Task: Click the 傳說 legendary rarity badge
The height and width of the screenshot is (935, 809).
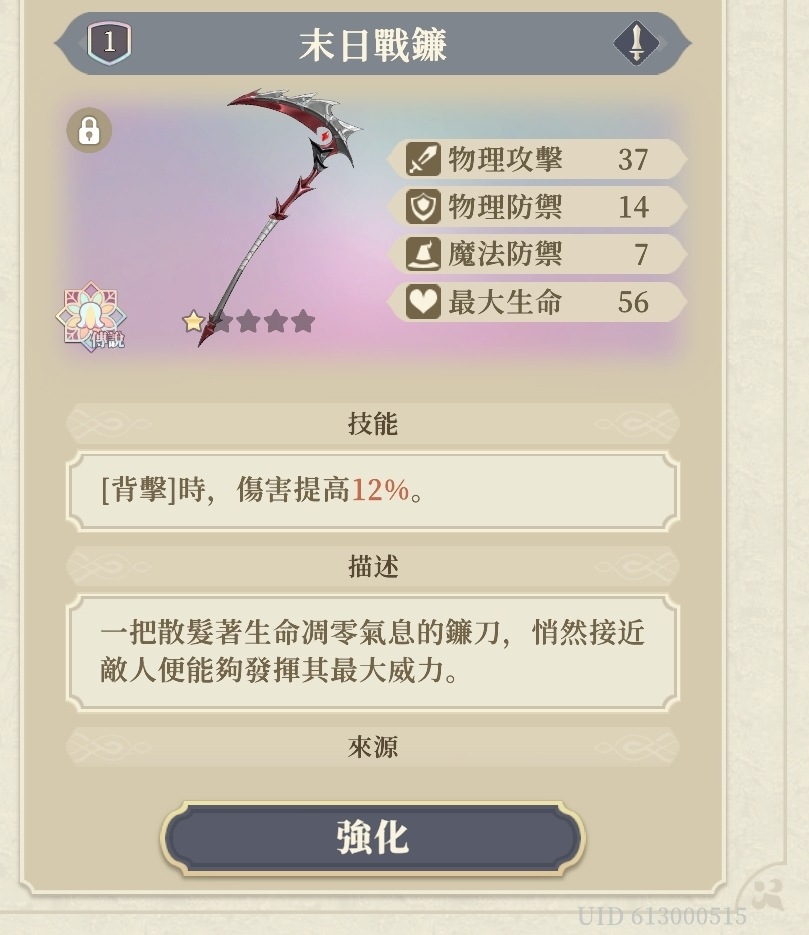Action: tap(91, 316)
